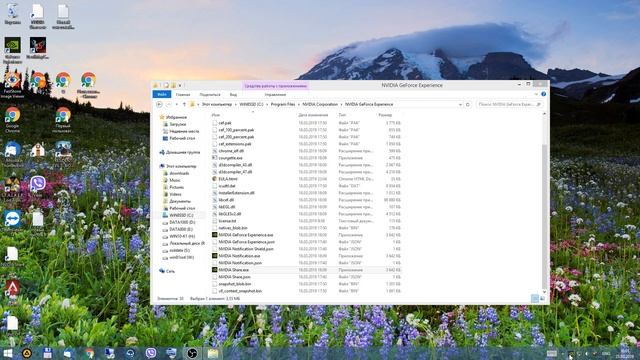Open the Главная ribbon tab

(x=183, y=95)
